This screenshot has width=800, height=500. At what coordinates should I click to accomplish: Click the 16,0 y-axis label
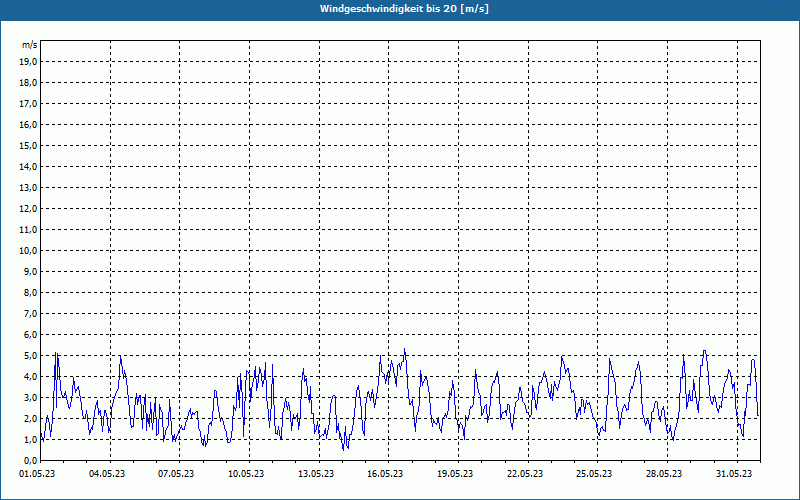pos(28,124)
